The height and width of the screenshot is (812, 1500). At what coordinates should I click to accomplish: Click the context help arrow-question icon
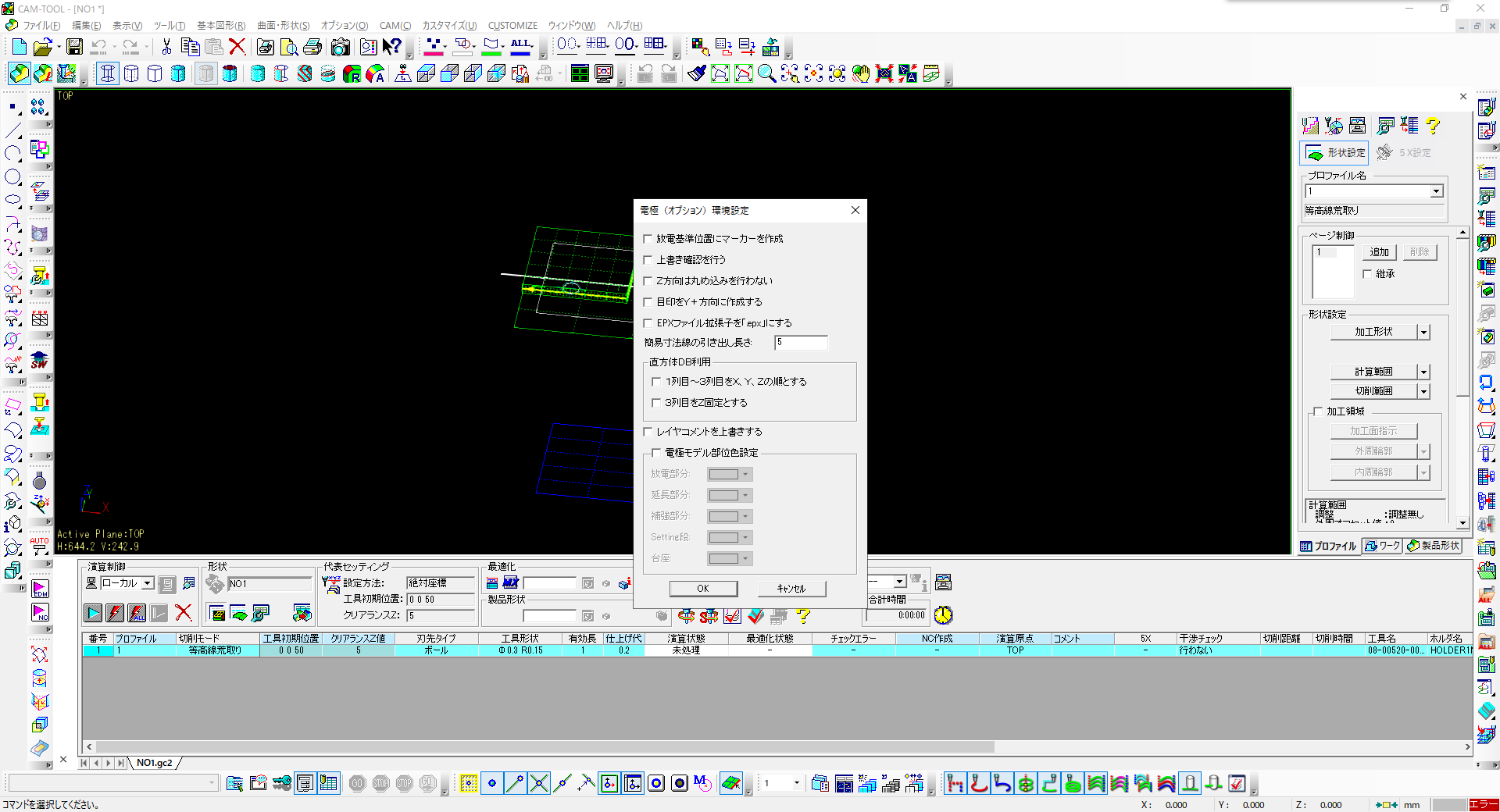392,47
